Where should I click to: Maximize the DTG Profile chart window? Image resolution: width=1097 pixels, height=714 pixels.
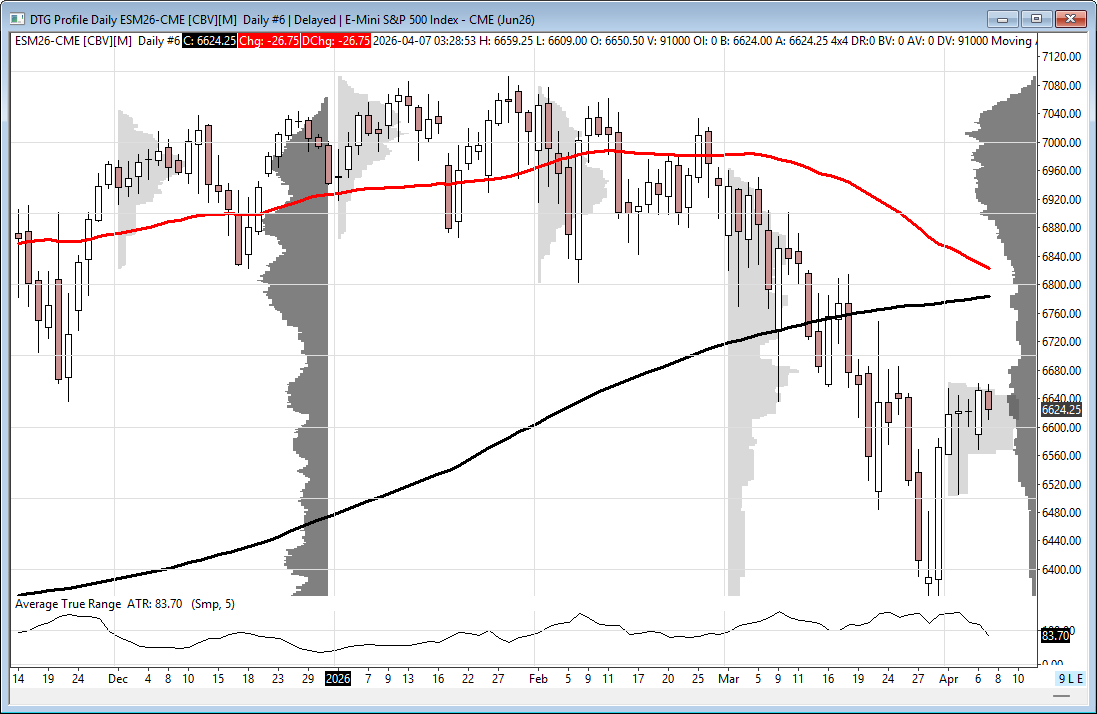click(1036, 18)
